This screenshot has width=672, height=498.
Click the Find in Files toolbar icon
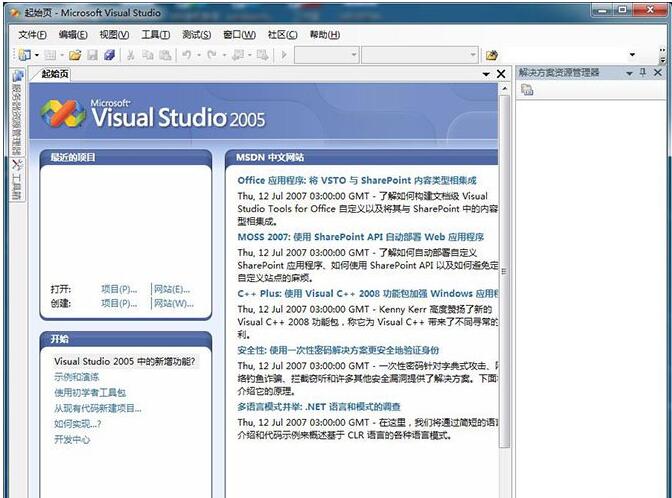click(492, 55)
